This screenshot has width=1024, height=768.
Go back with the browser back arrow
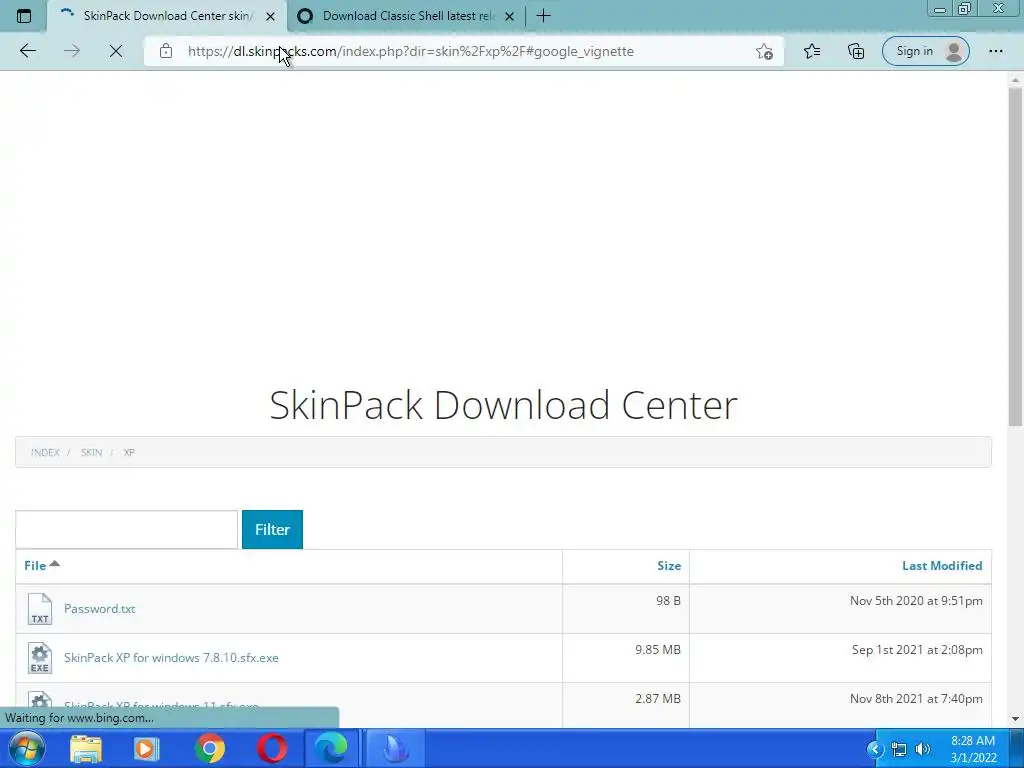point(27,51)
